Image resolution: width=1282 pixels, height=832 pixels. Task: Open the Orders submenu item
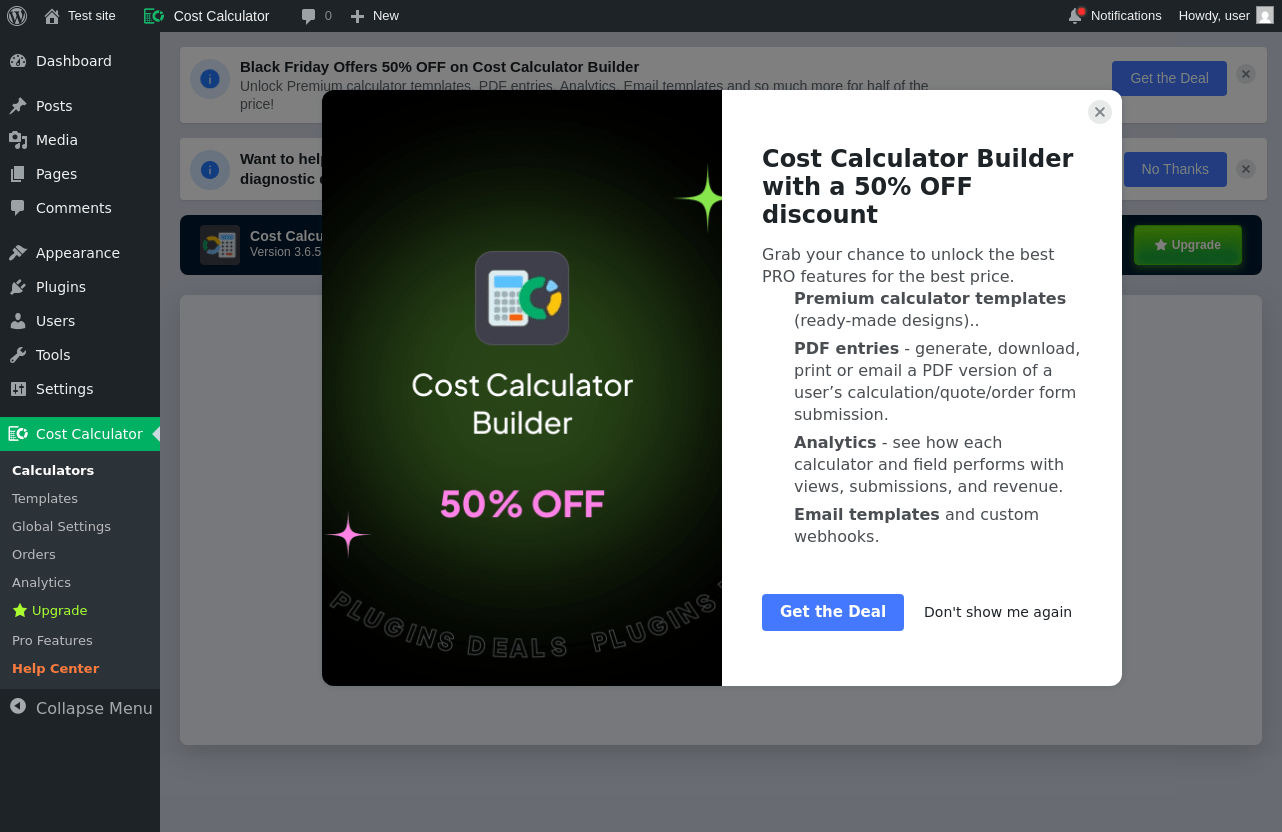click(x=34, y=555)
